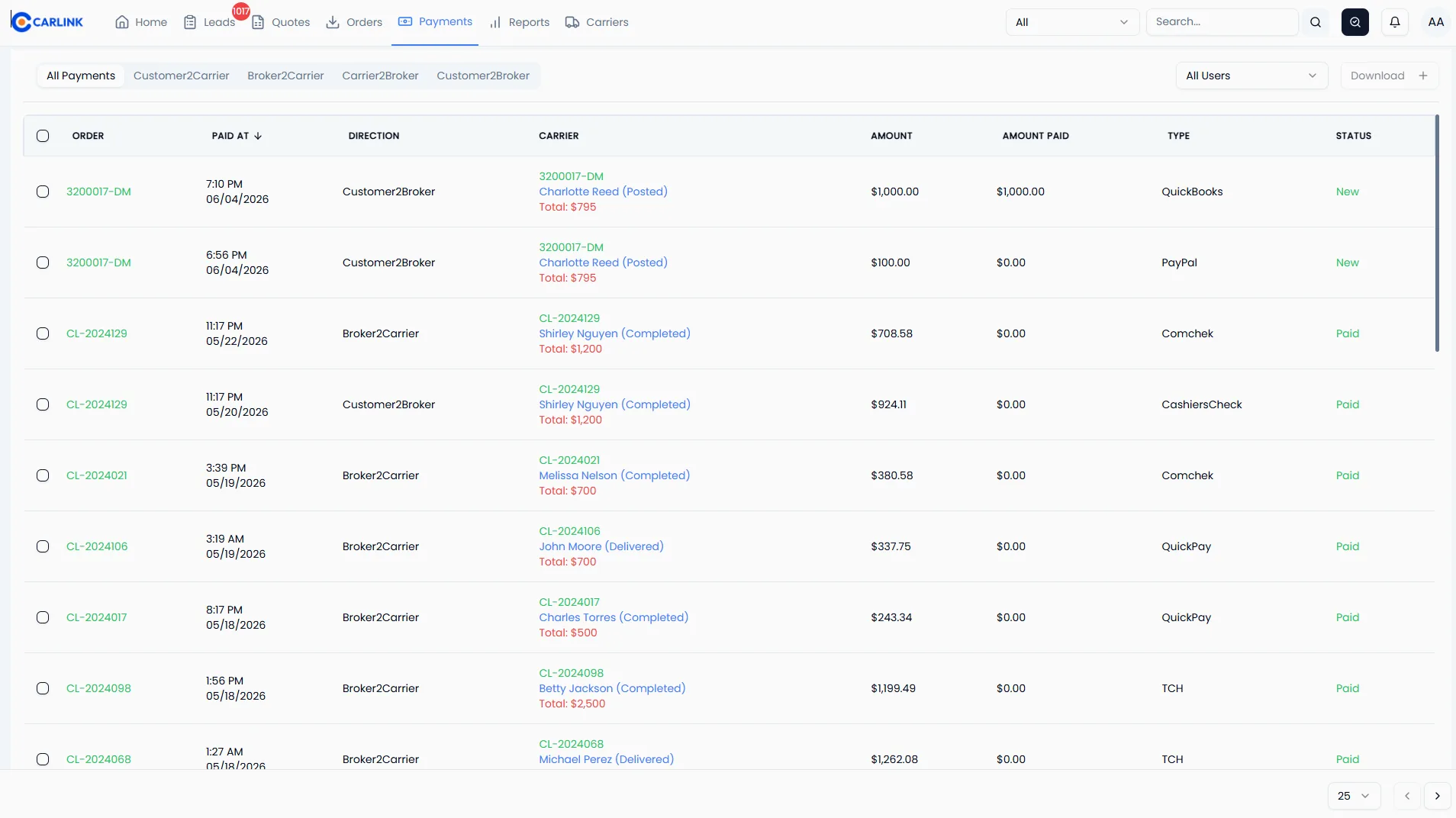
Task: Check the CL-2024021 row checkbox
Action: tap(43, 475)
